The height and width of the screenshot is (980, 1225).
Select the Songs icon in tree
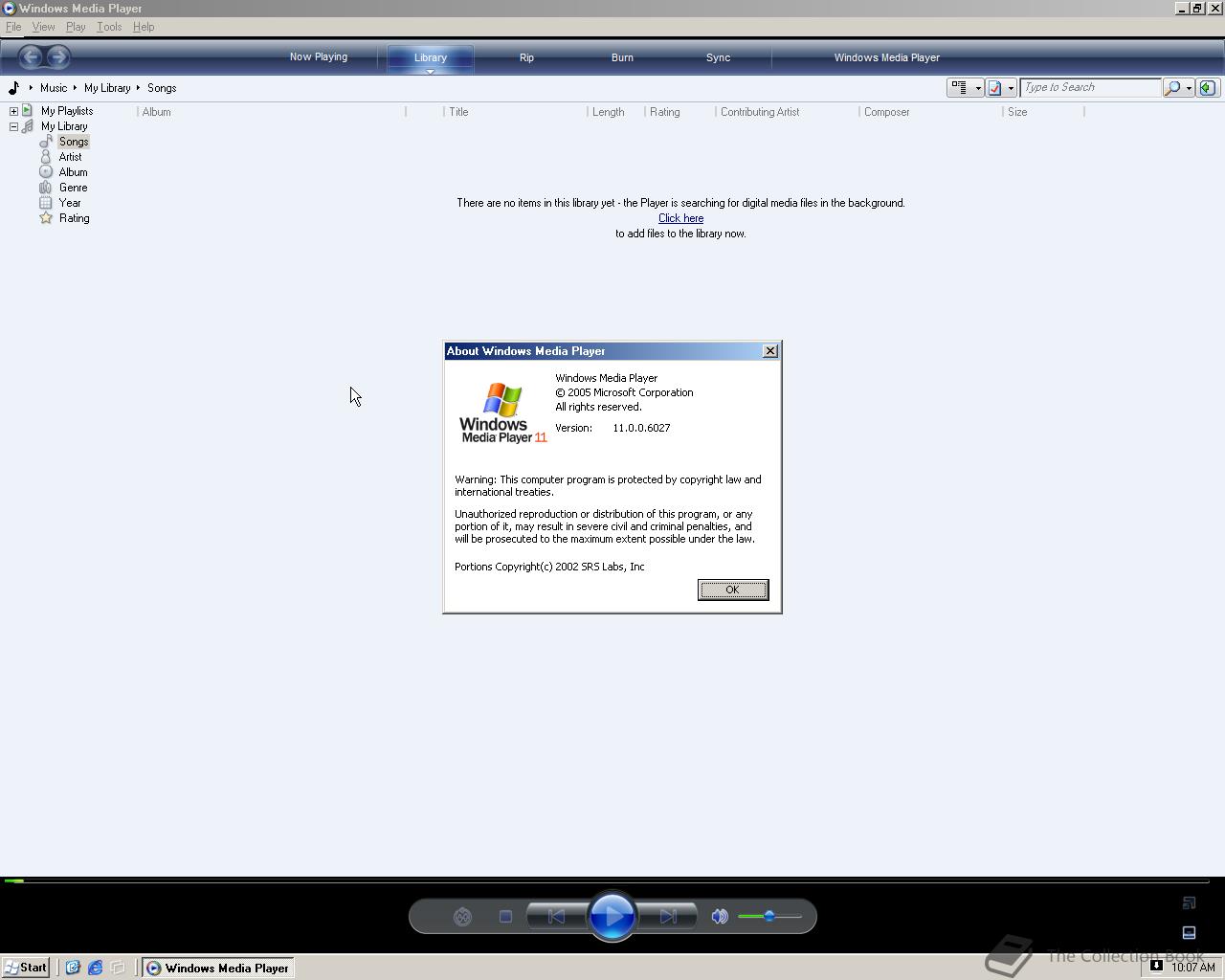pyautogui.click(x=46, y=142)
